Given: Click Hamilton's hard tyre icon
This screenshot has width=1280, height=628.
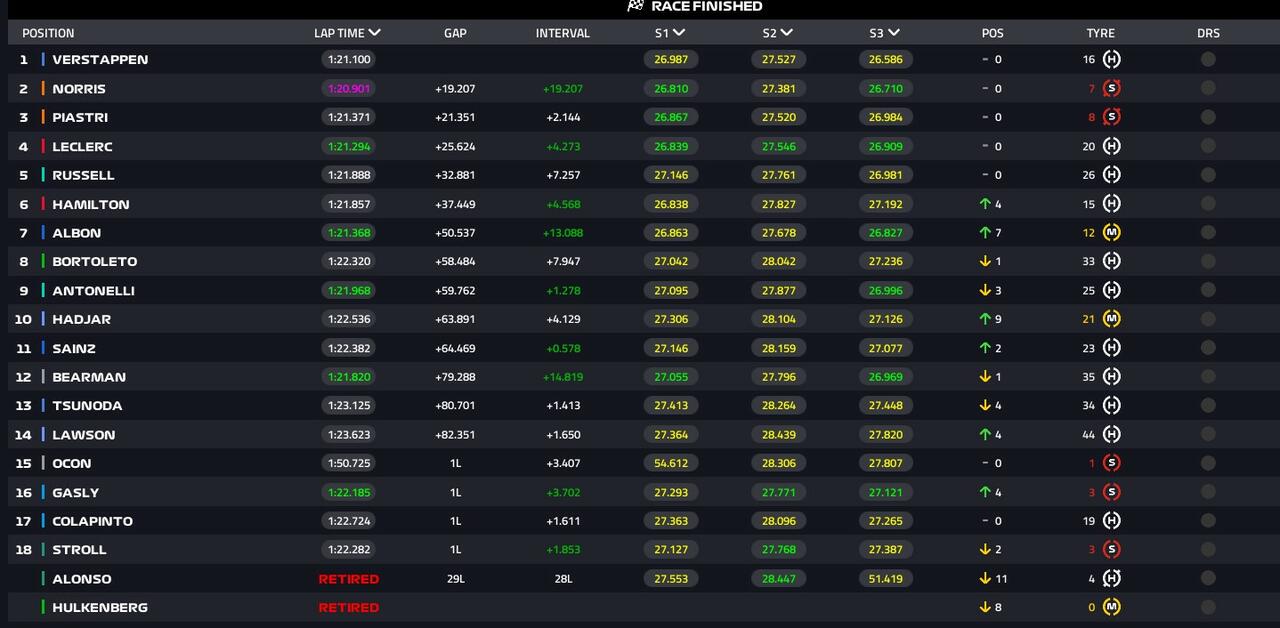Looking at the screenshot, I should (1111, 204).
